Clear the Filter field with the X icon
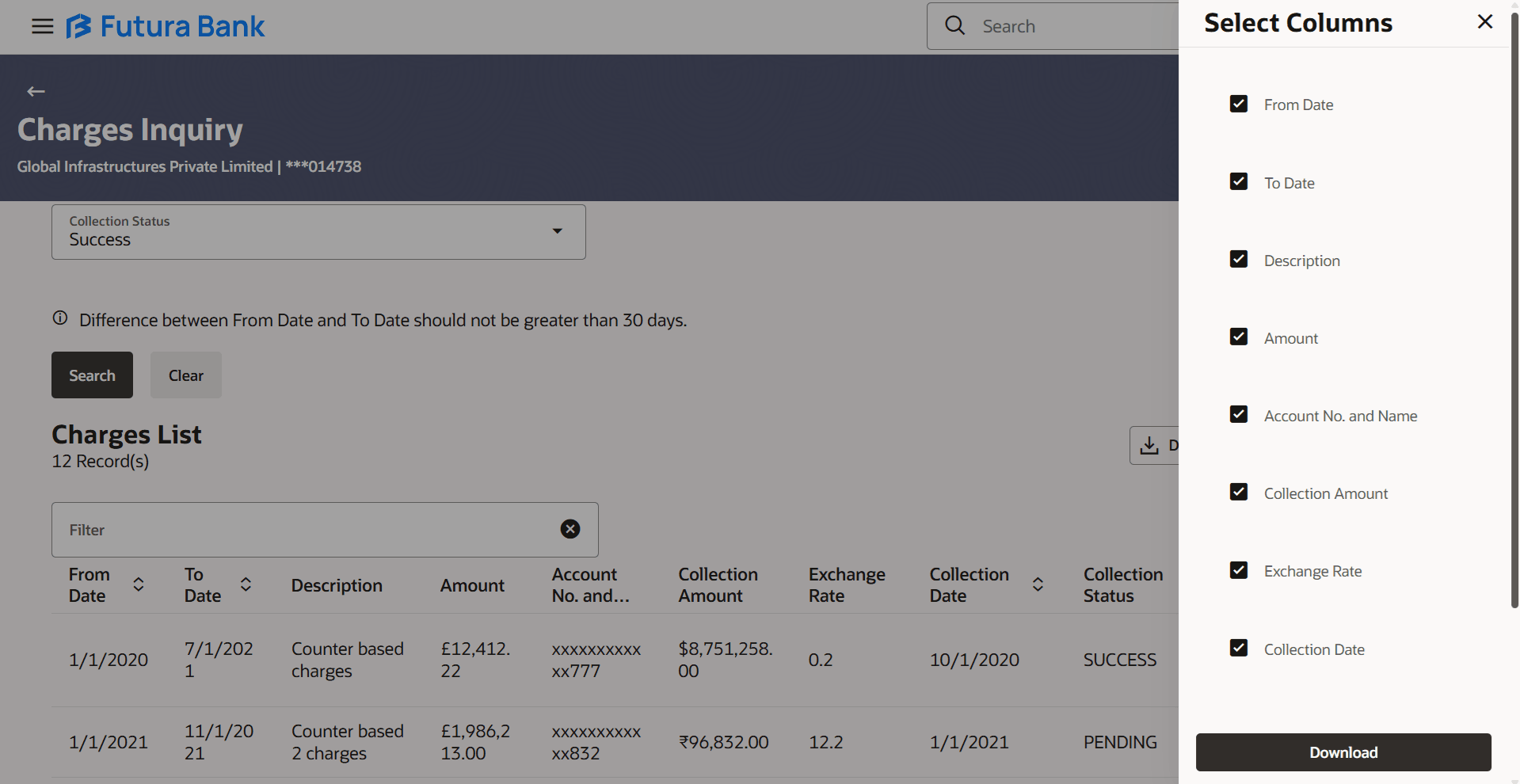1520x784 pixels. tap(570, 529)
